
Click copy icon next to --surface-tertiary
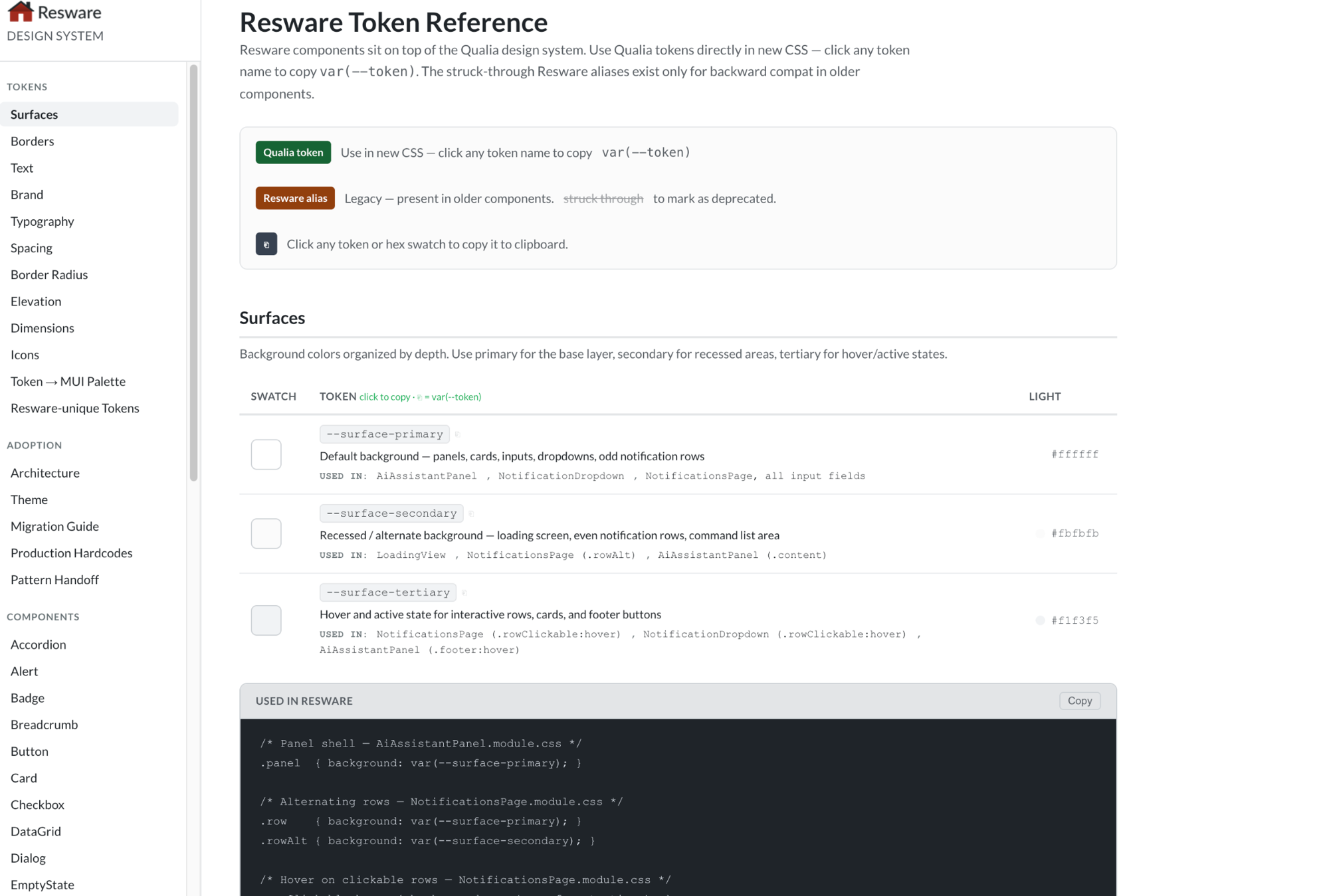point(464,592)
